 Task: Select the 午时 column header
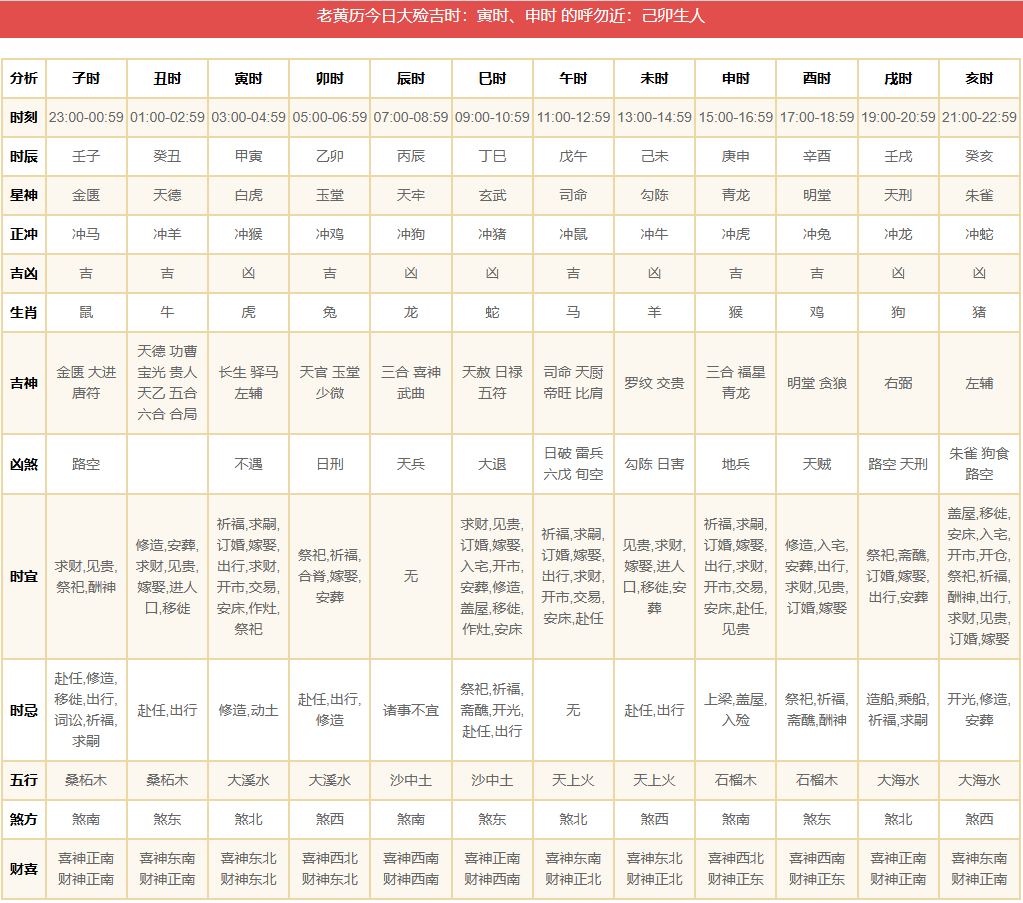point(573,78)
